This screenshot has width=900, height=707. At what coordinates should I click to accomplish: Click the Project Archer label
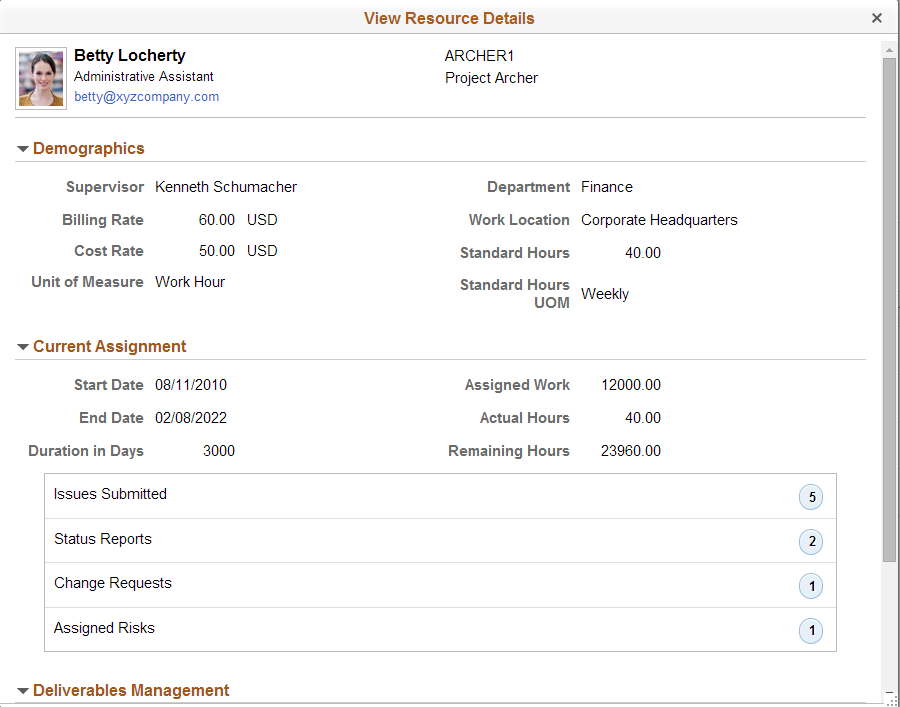pyautogui.click(x=491, y=77)
